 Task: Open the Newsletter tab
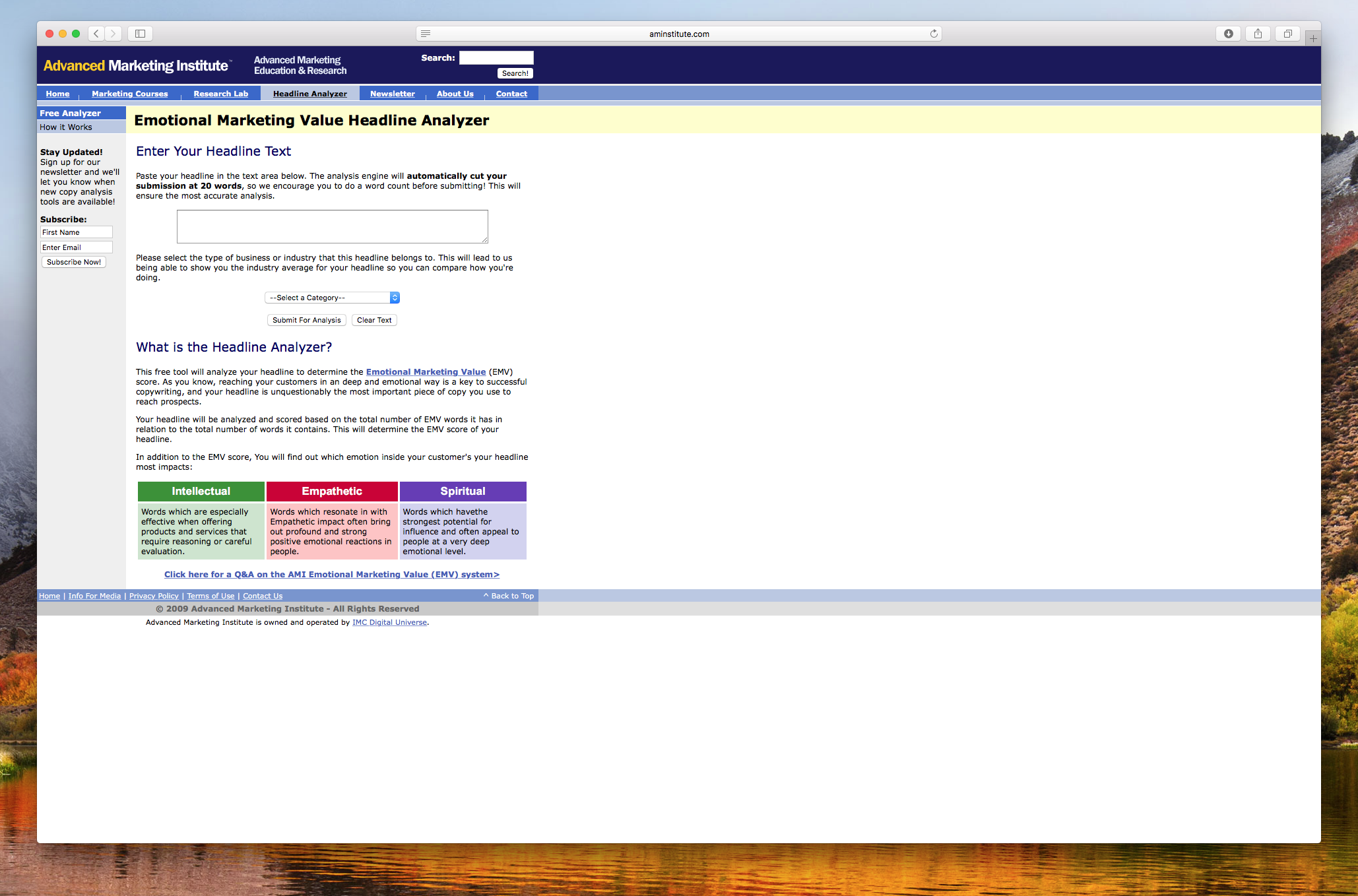393,94
